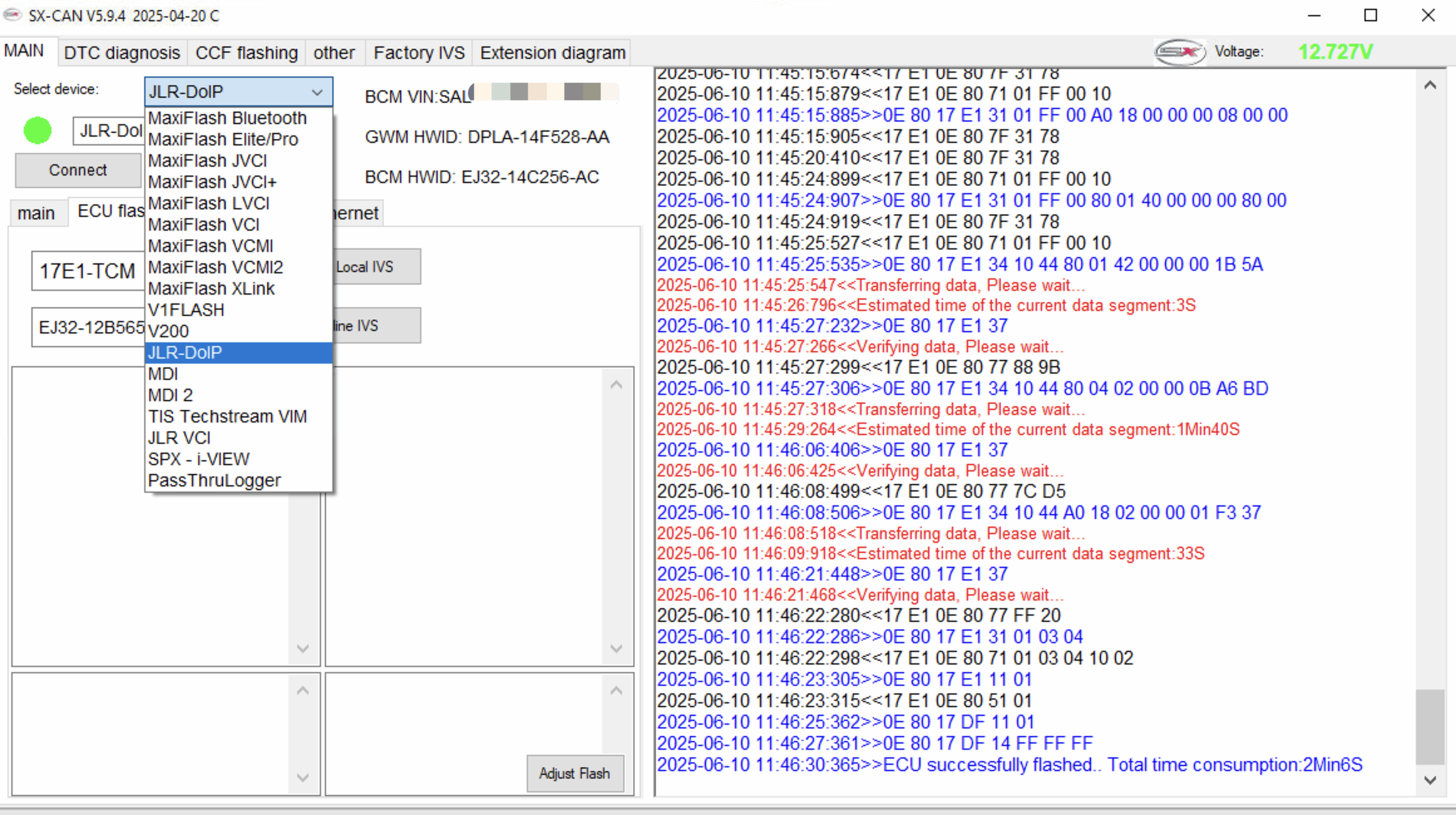1456x815 pixels.
Task: Click the Connect button
Action: [78, 170]
